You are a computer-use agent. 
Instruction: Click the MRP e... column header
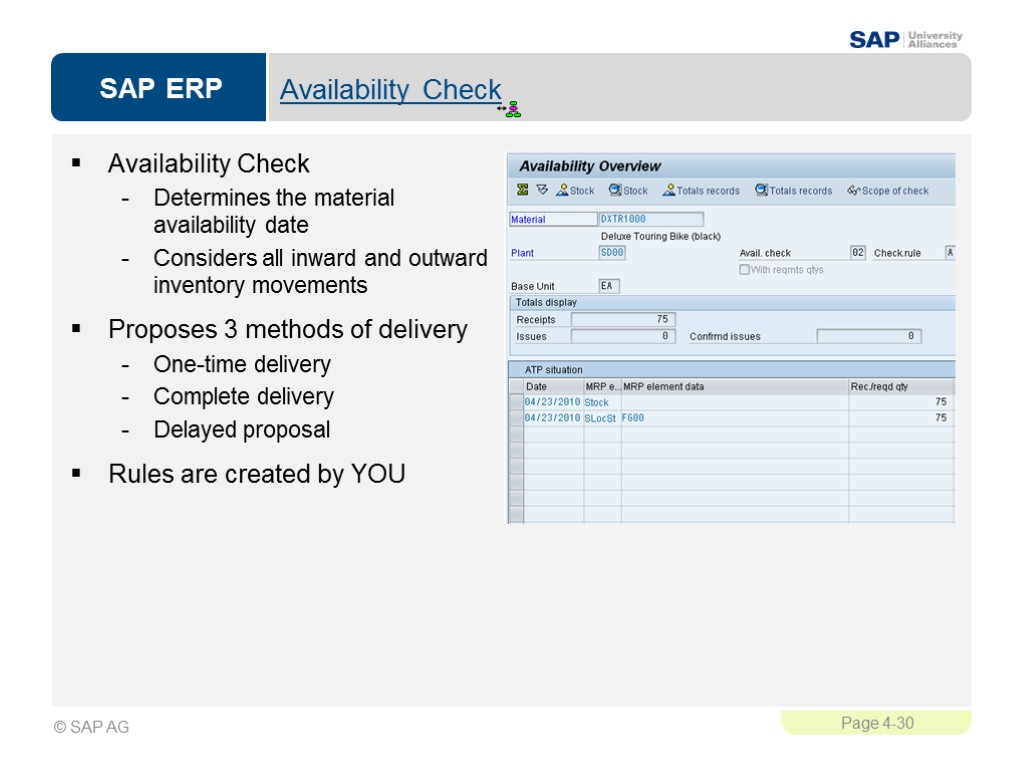[x=602, y=387]
